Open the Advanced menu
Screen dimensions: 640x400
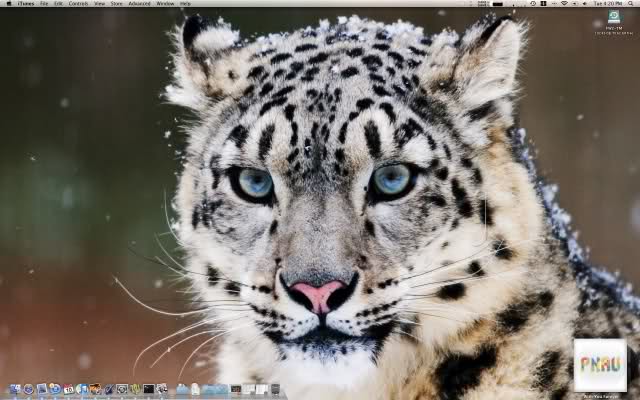(x=140, y=4)
